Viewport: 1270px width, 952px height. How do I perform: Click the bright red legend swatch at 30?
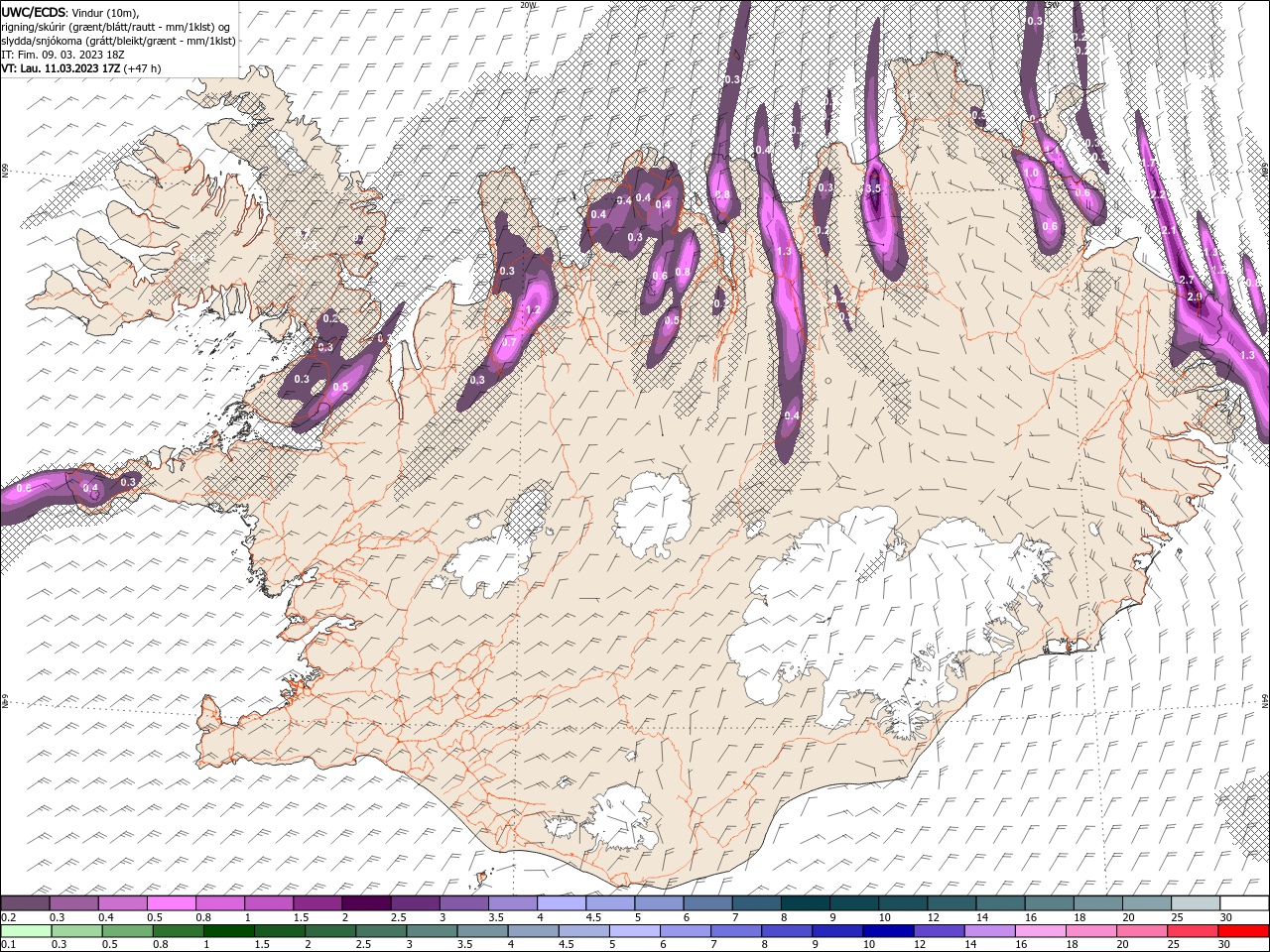coord(1244,931)
